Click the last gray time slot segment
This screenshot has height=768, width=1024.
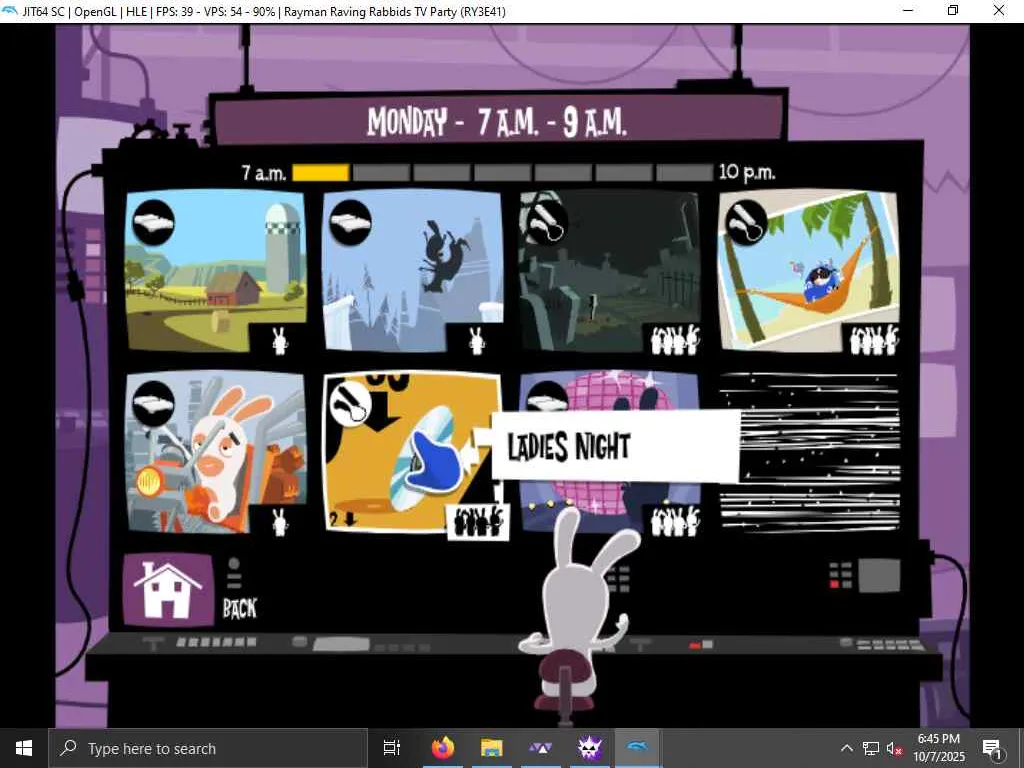684,172
